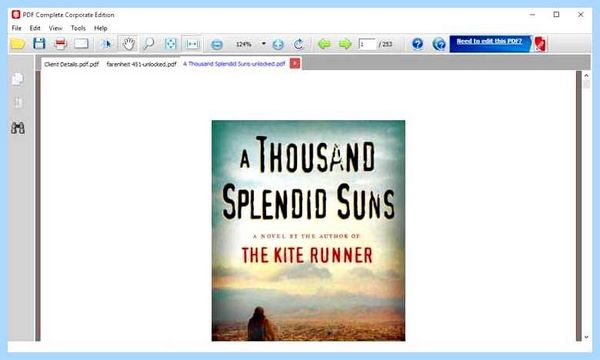
Task: Click the scrollbar up arrow
Action: tap(586, 76)
